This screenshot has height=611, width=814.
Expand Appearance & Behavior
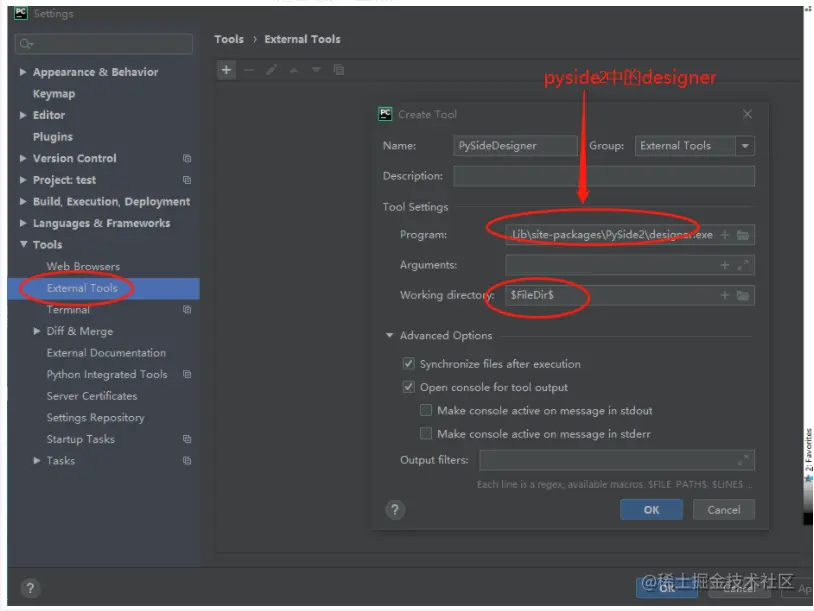point(23,72)
